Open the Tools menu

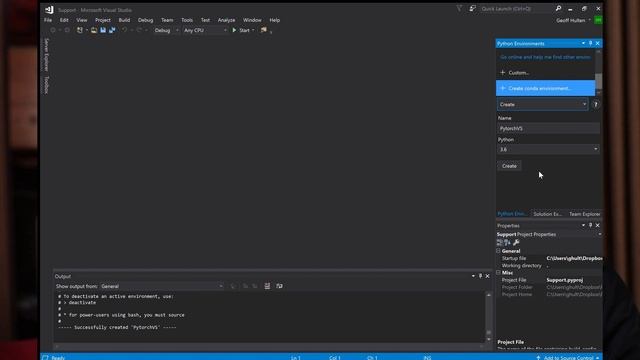187,20
